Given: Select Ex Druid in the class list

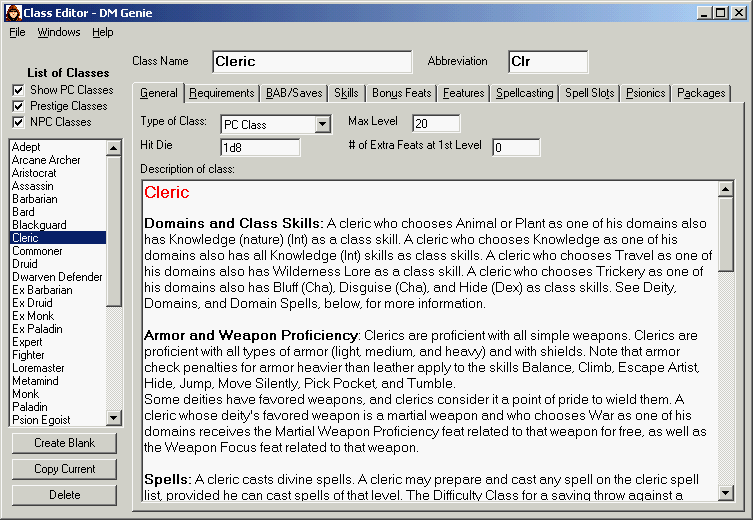Looking at the screenshot, I should point(58,302).
